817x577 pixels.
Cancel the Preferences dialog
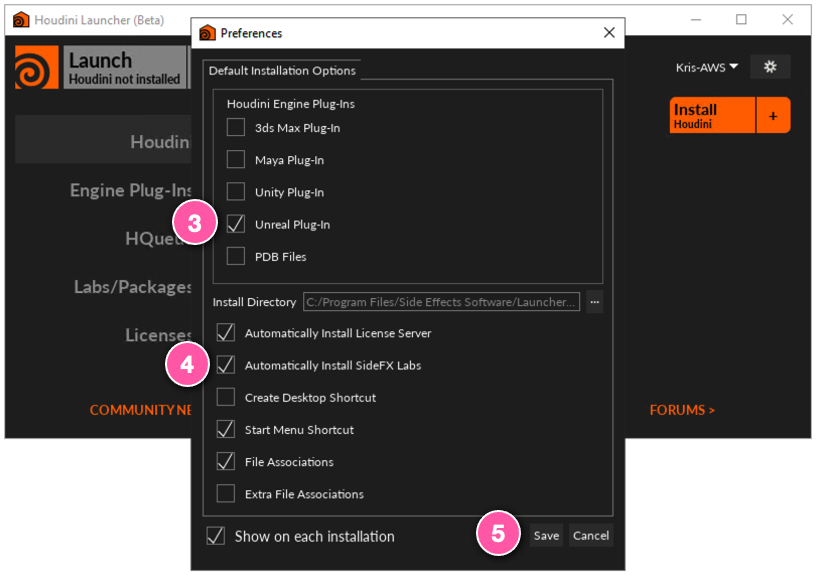pos(591,535)
